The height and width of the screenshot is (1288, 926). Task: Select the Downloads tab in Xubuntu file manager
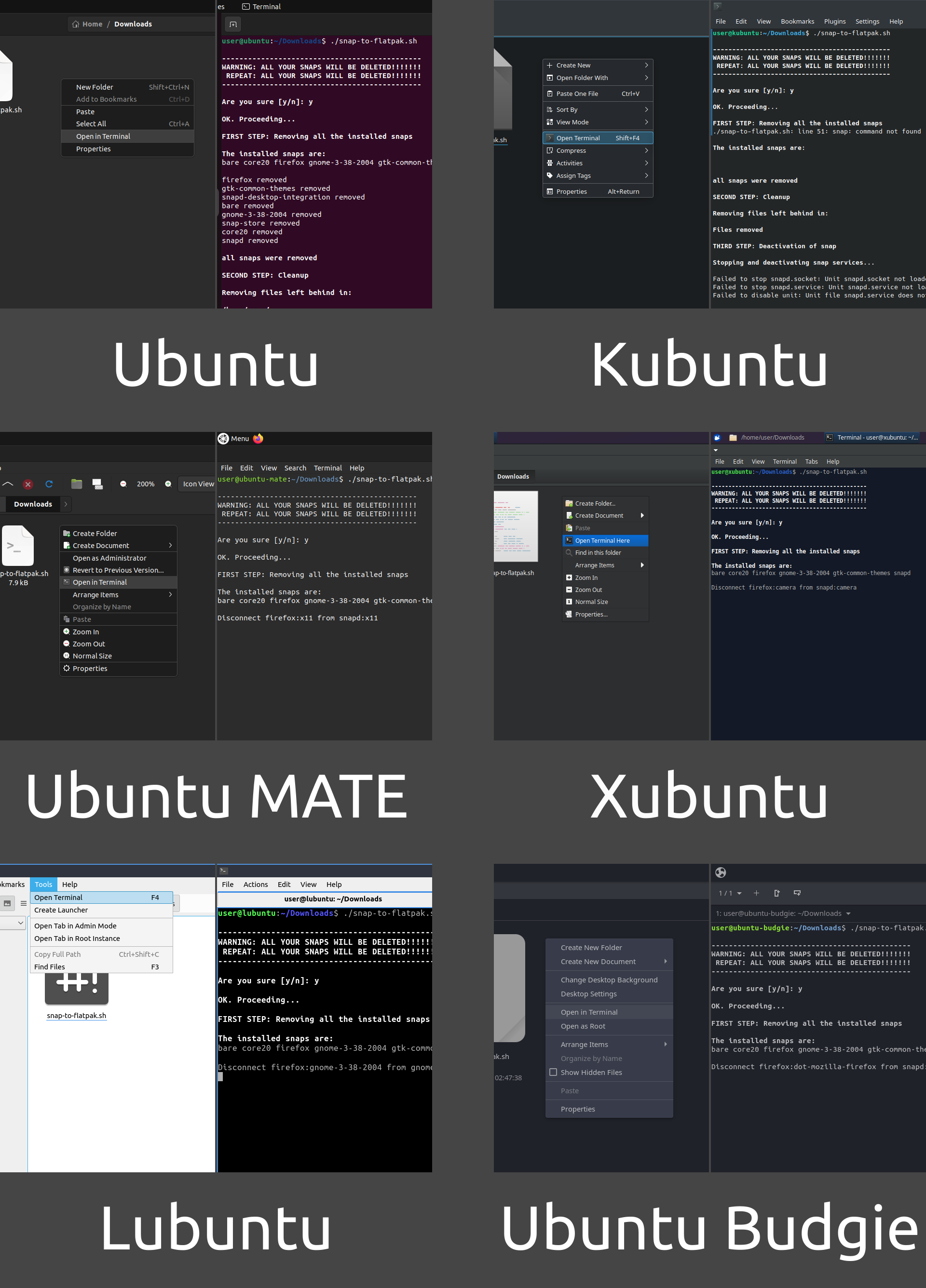[x=513, y=476]
